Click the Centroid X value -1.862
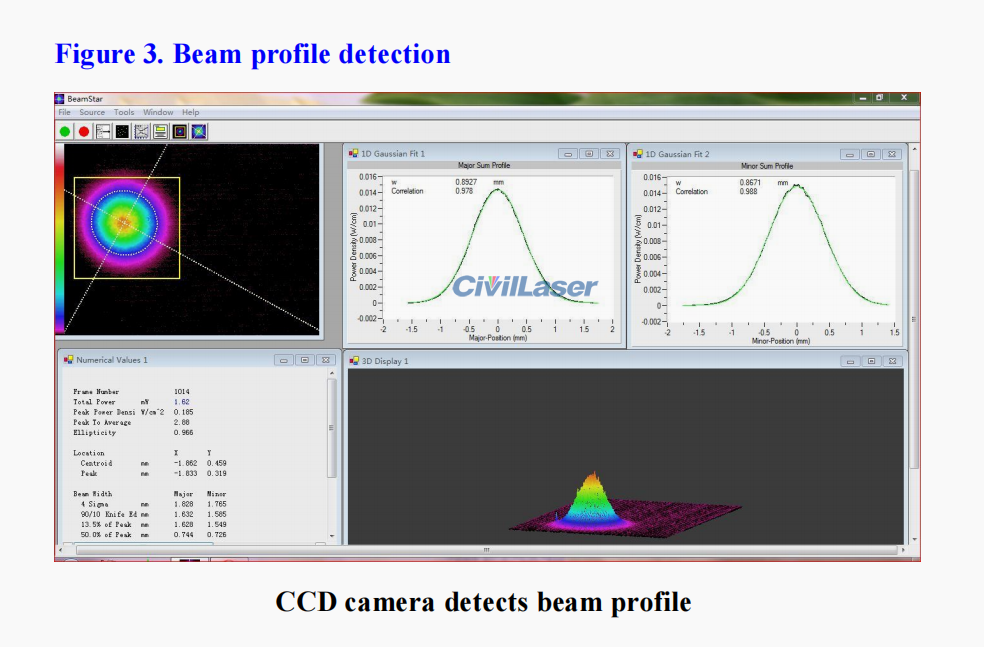Viewport: 984px width, 647px height. tap(186, 463)
